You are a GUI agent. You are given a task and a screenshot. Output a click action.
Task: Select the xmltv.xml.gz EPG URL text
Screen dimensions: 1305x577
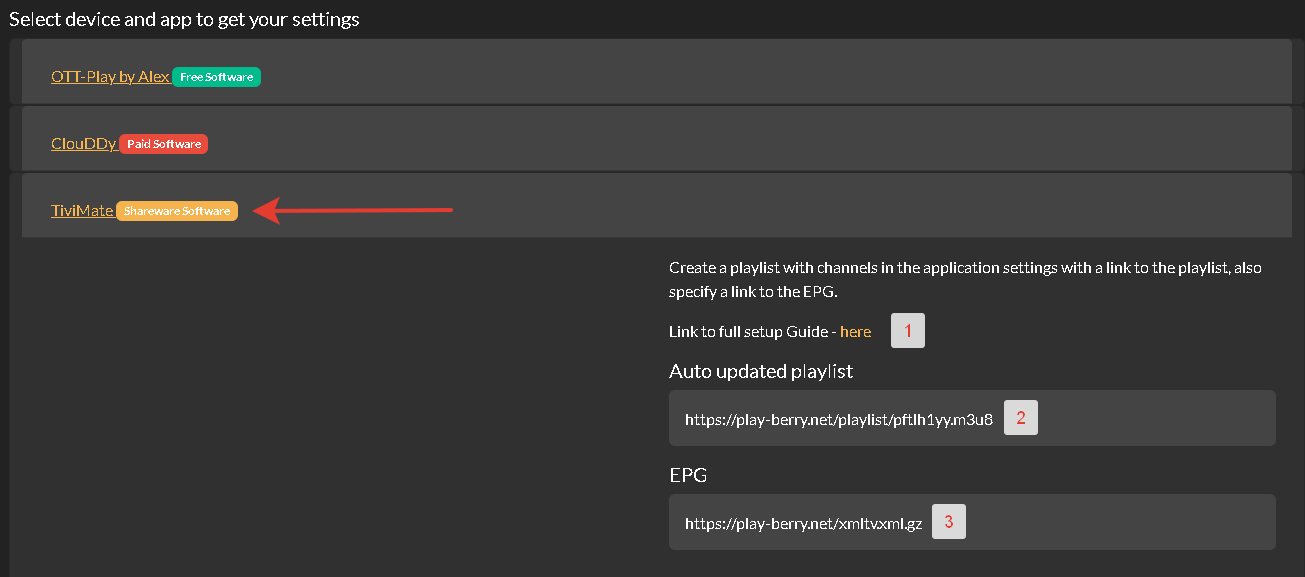803,523
